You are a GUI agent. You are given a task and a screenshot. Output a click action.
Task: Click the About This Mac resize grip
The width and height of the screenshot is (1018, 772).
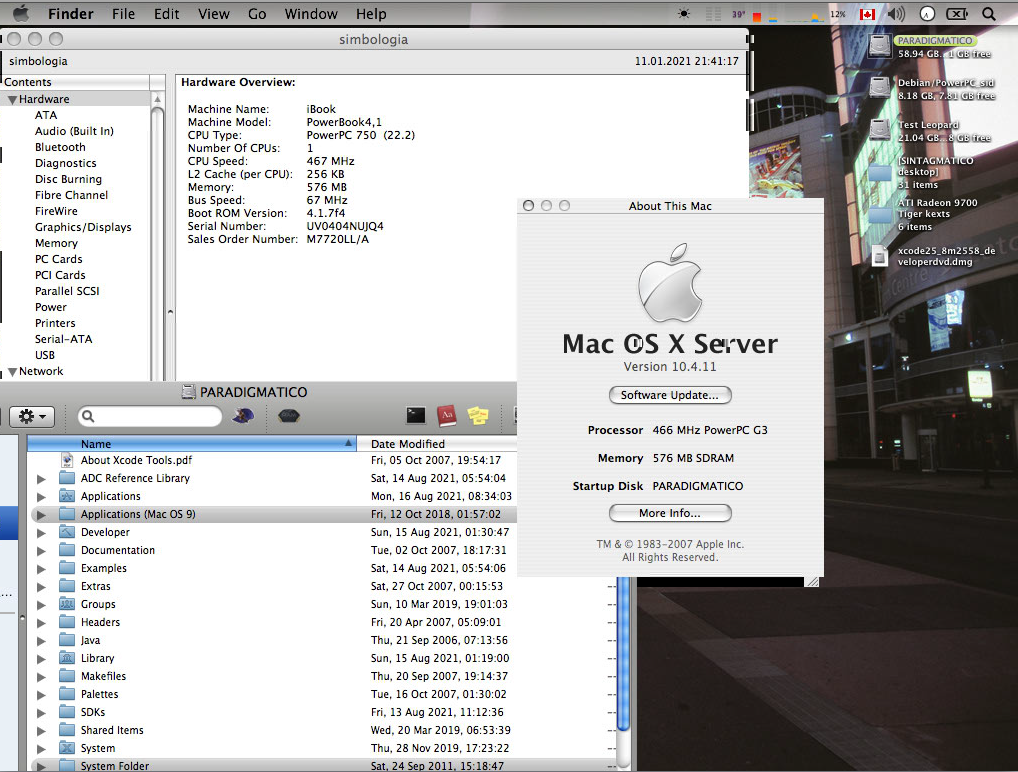[813, 582]
